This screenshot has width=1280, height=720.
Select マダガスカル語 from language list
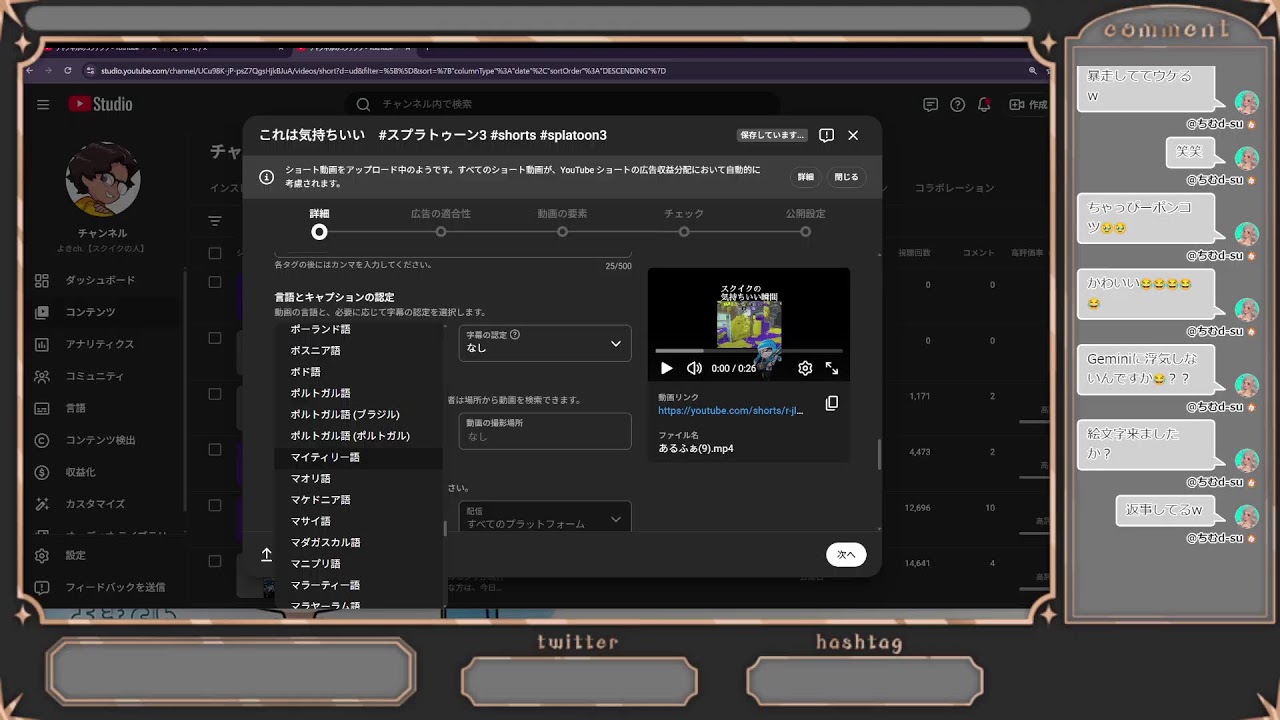coord(358,542)
